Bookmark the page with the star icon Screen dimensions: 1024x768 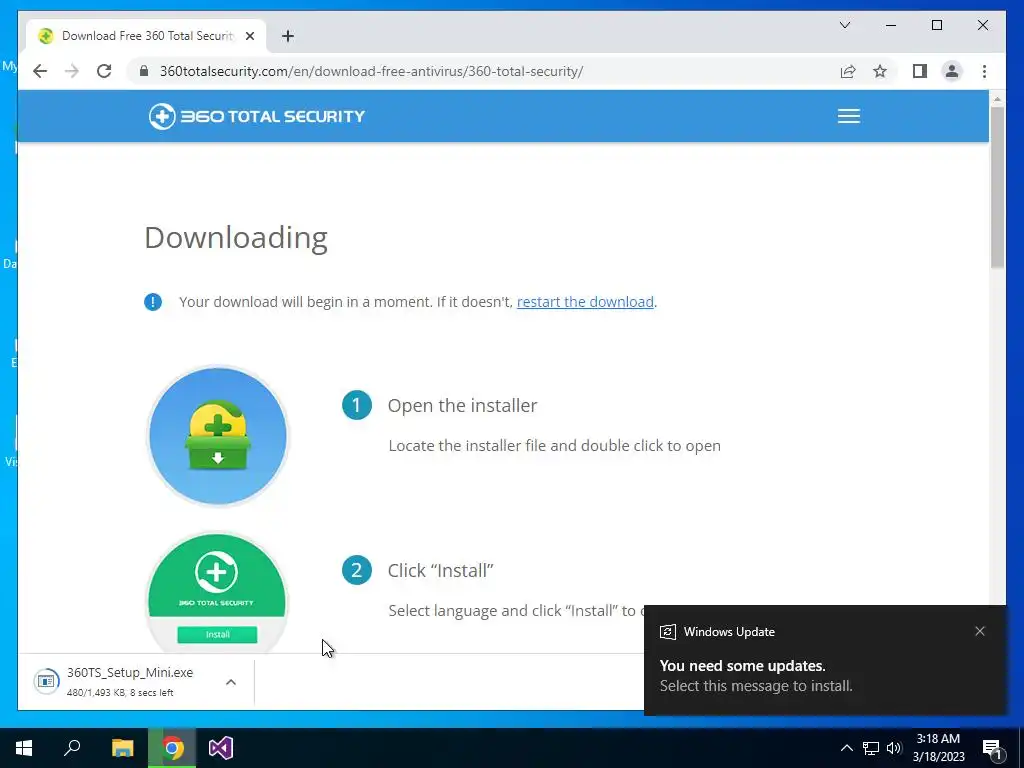point(880,71)
